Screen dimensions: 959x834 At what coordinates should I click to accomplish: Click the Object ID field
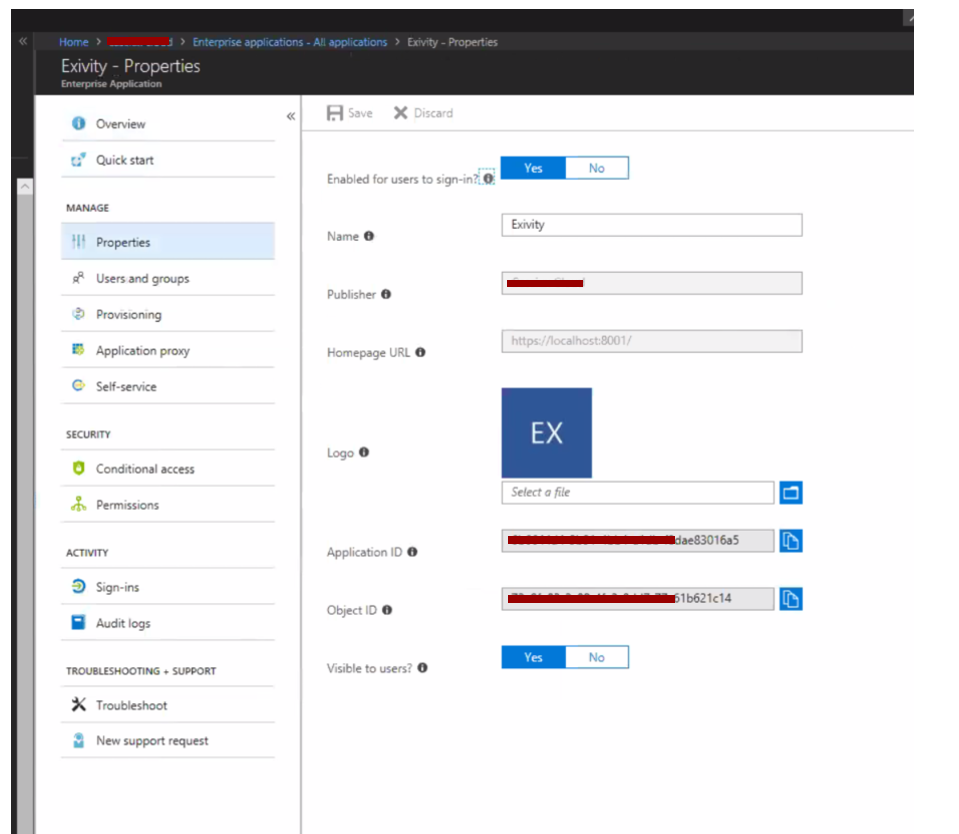[638, 599]
